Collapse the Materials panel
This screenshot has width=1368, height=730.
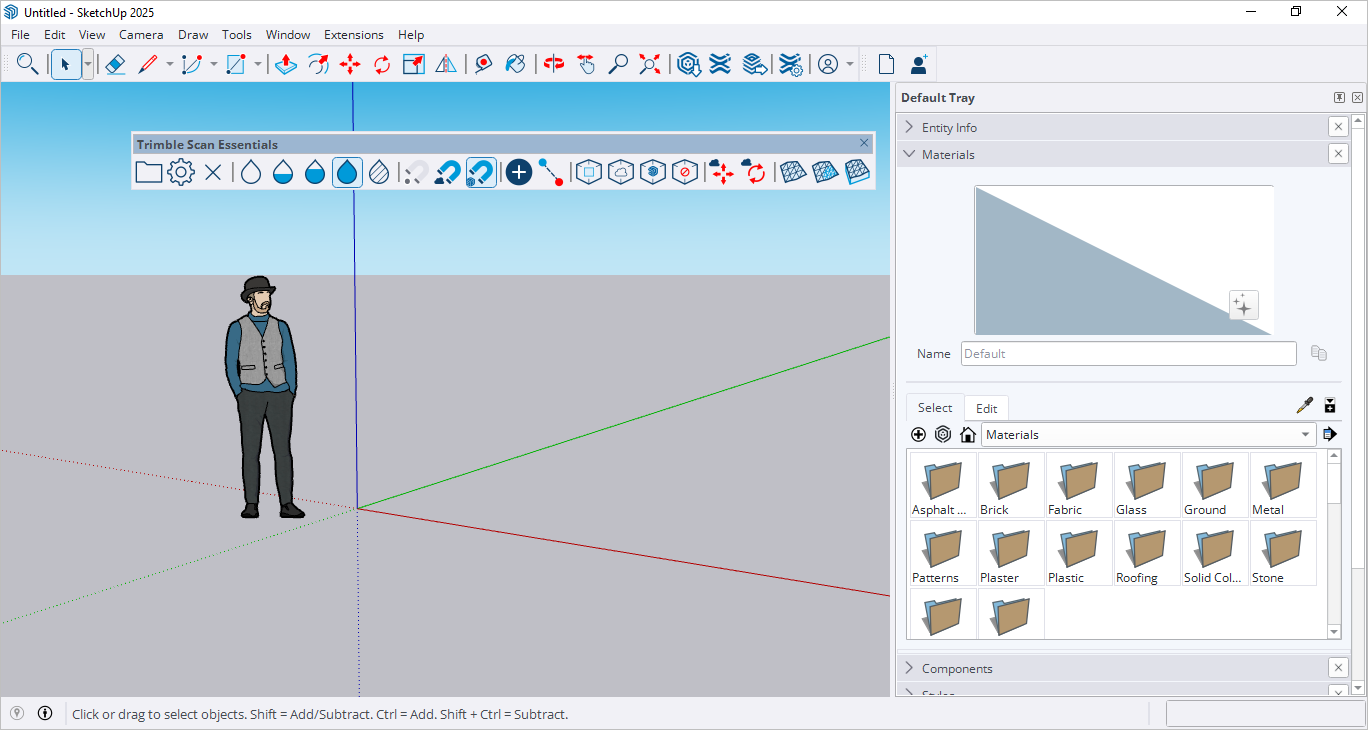[910, 154]
